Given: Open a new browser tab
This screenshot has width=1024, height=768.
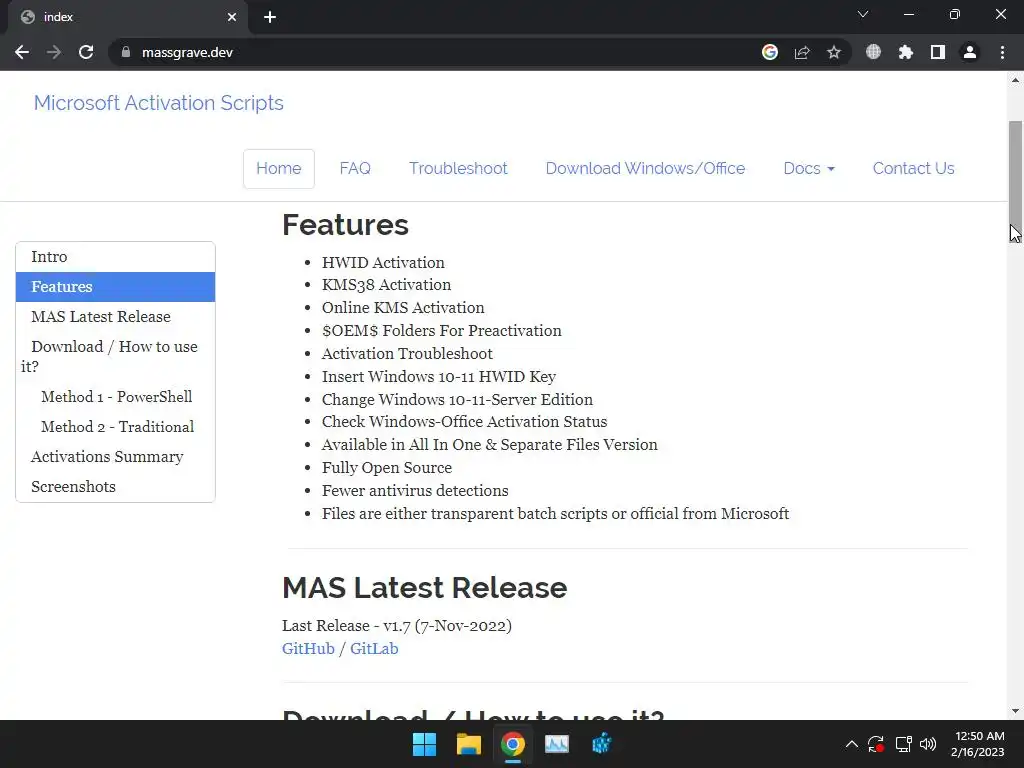Looking at the screenshot, I should click(270, 17).
